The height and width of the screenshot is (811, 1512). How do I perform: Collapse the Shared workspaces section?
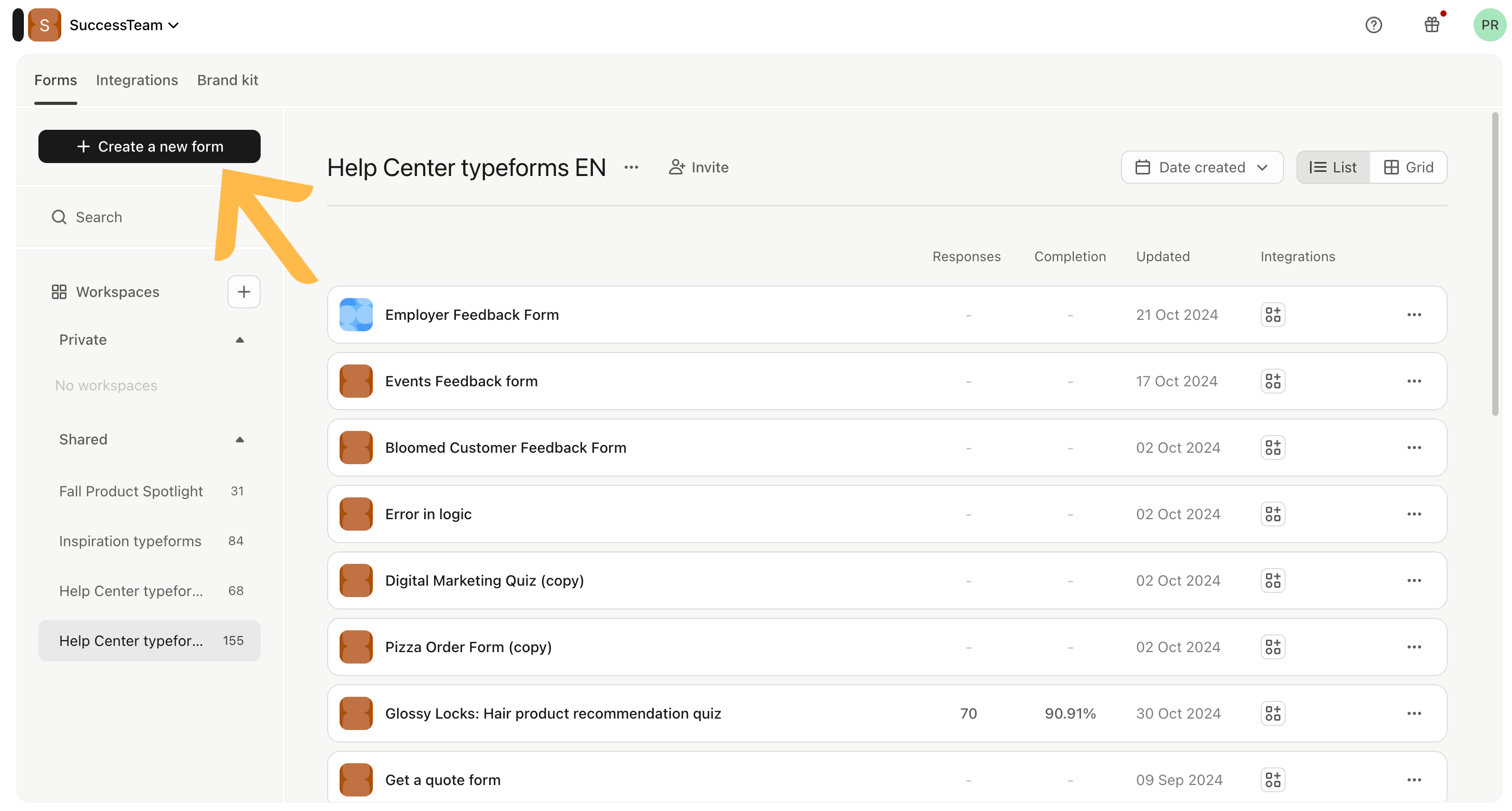pyautogui.click(x=239, y=440)
